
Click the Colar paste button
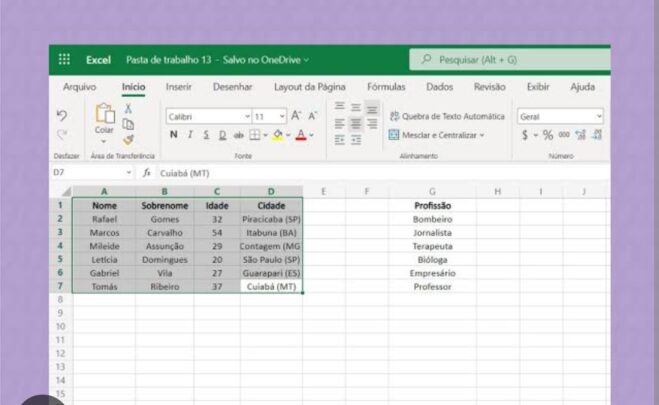pos(104,119)
